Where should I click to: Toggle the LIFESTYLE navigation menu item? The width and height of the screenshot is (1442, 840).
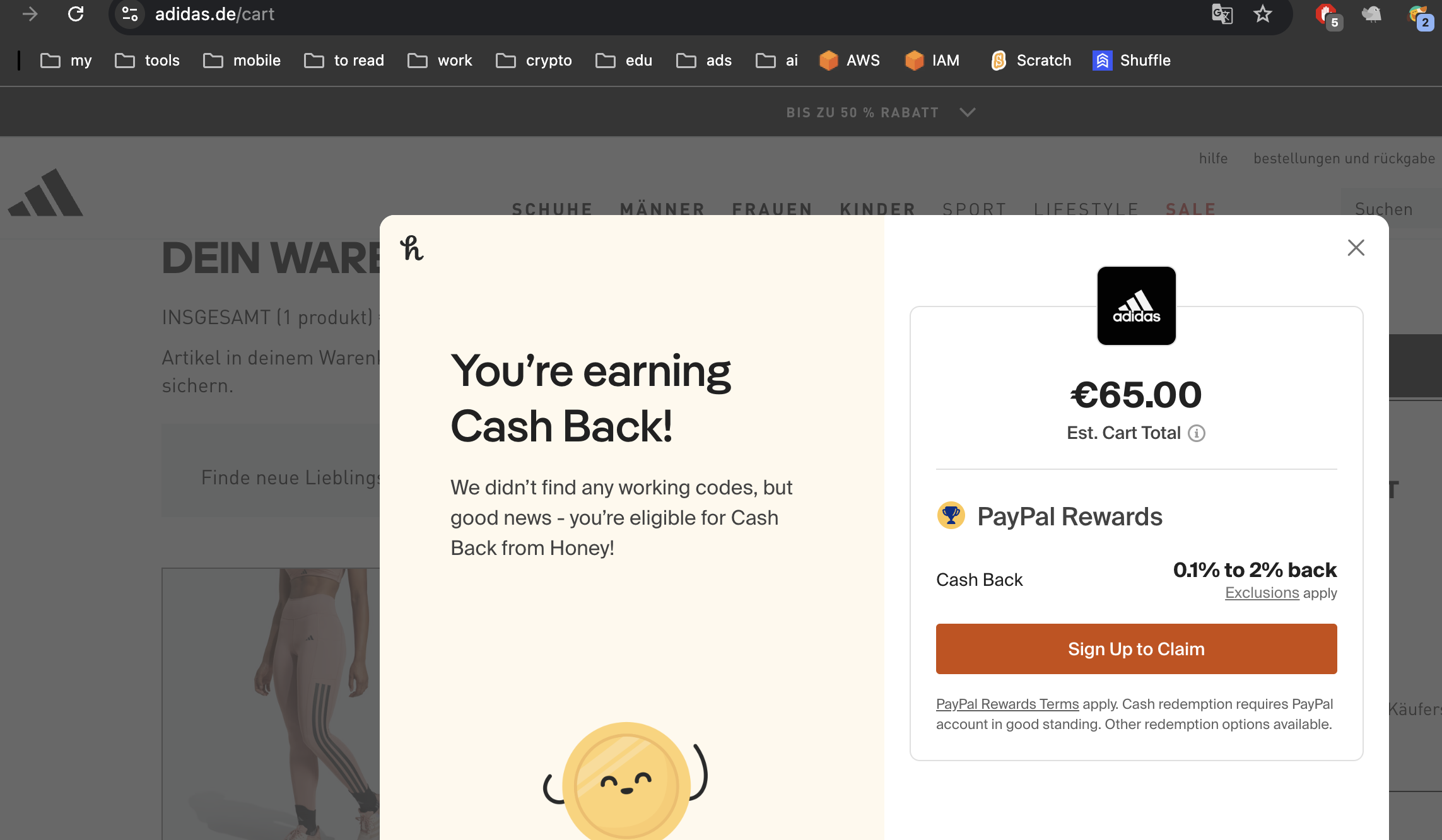1086,208
